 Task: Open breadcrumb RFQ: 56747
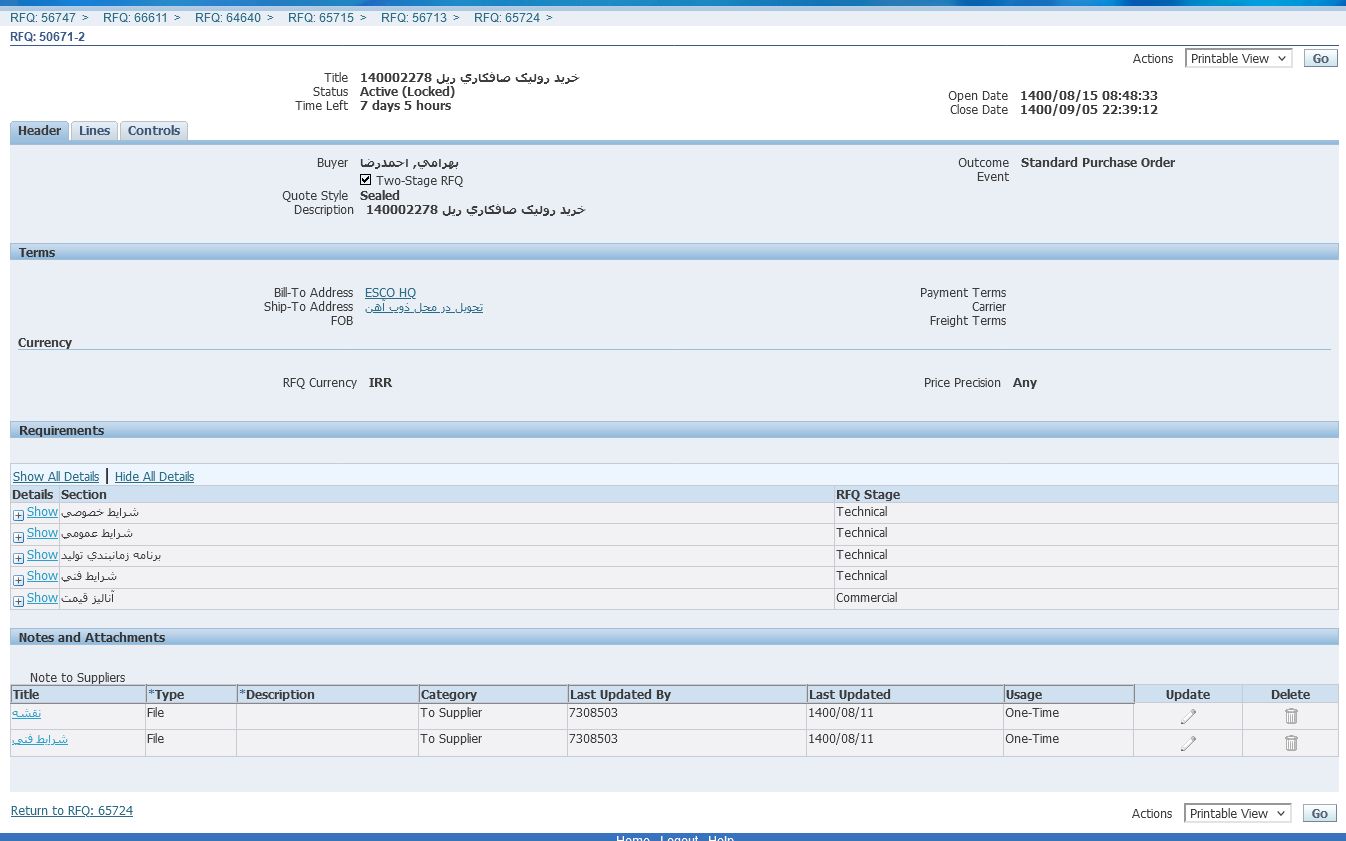(x=43, y=18)
